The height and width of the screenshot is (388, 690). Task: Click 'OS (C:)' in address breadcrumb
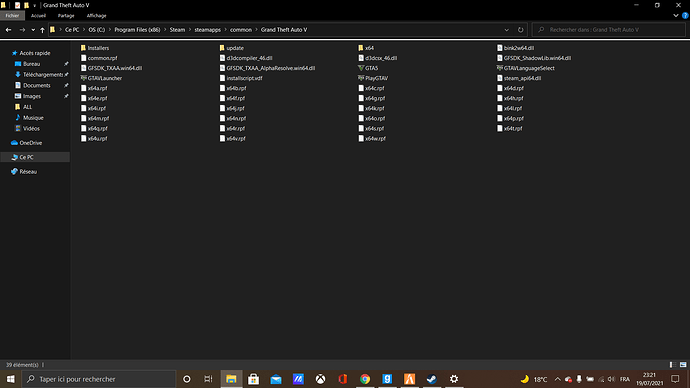97,30
